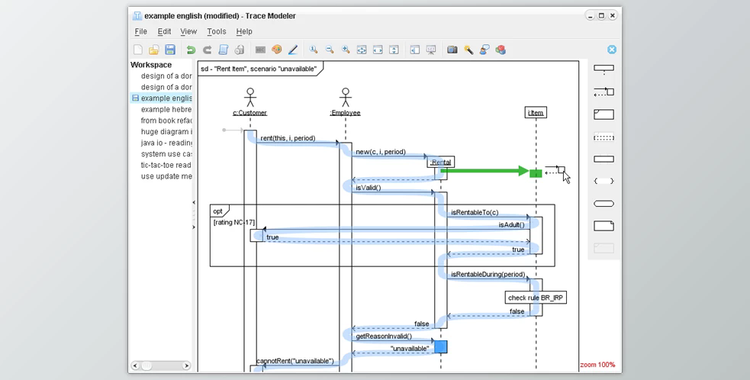Open the View menu

188,32
